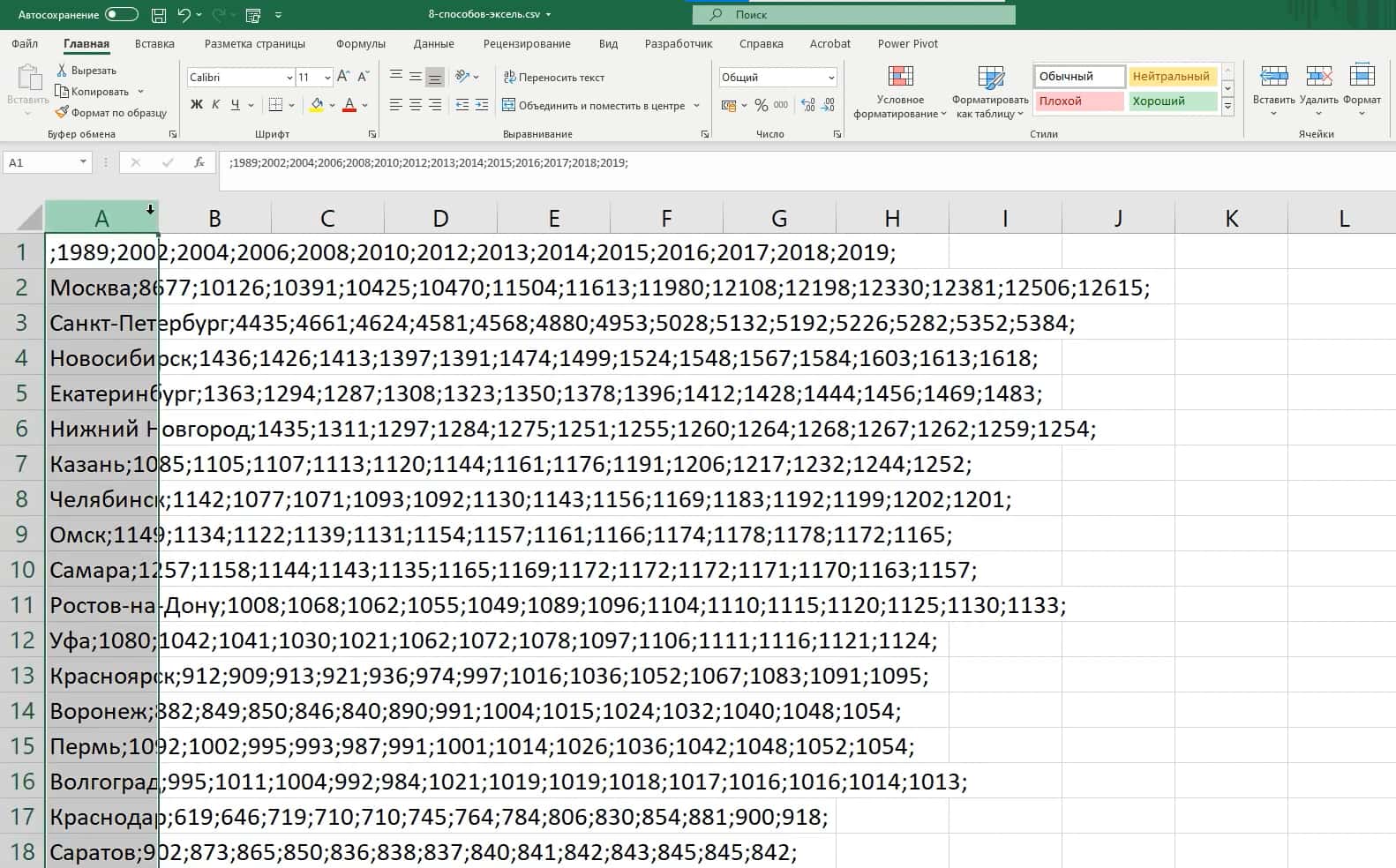Toggle italic (К) formatting
1396x868 pixels.
(215, 105)
